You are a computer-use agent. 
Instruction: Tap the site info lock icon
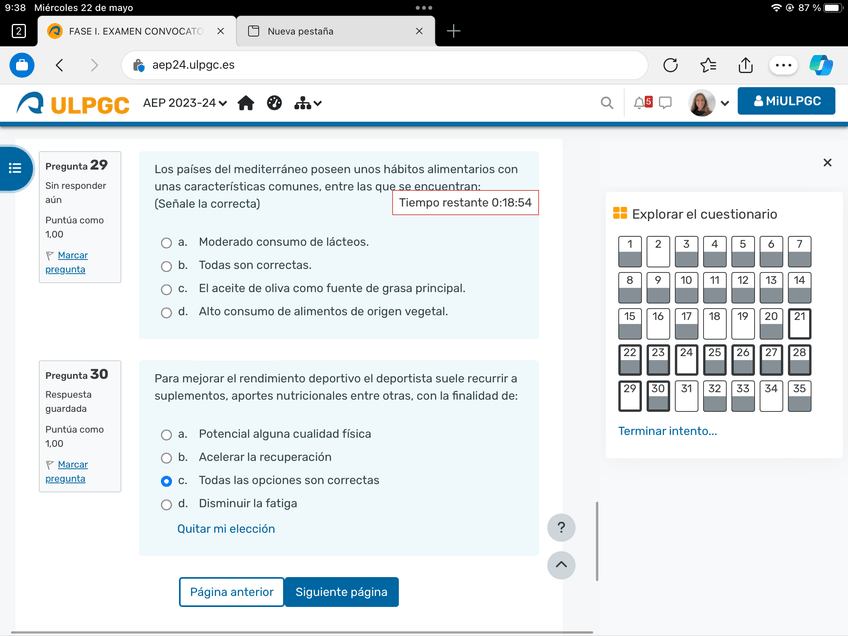[x=138, y=65]
